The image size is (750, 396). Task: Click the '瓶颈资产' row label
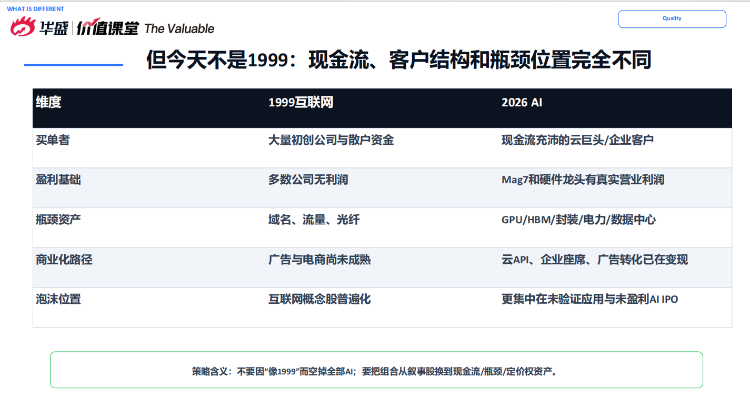click(58, 220)
